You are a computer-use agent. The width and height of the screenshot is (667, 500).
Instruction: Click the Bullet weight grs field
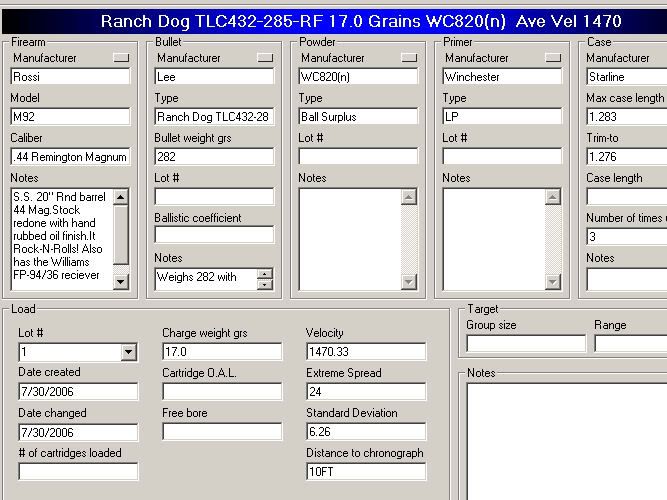pos(214,157)
